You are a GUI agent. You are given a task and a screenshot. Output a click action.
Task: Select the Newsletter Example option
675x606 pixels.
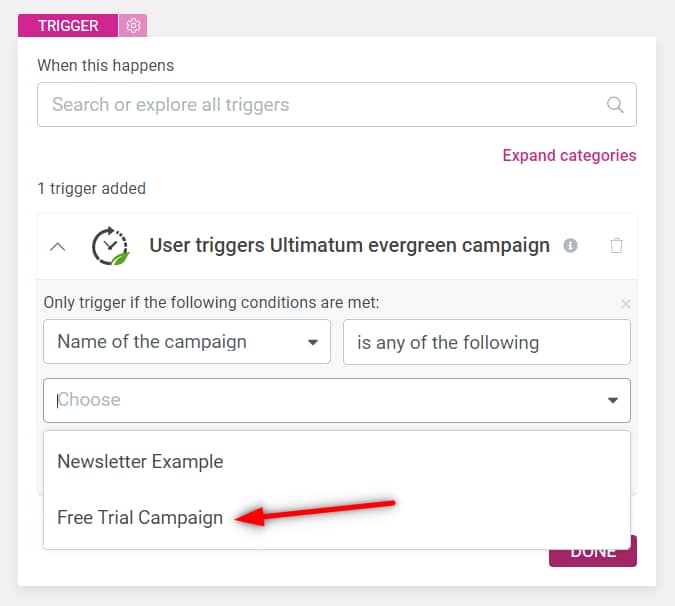[140, 462]
